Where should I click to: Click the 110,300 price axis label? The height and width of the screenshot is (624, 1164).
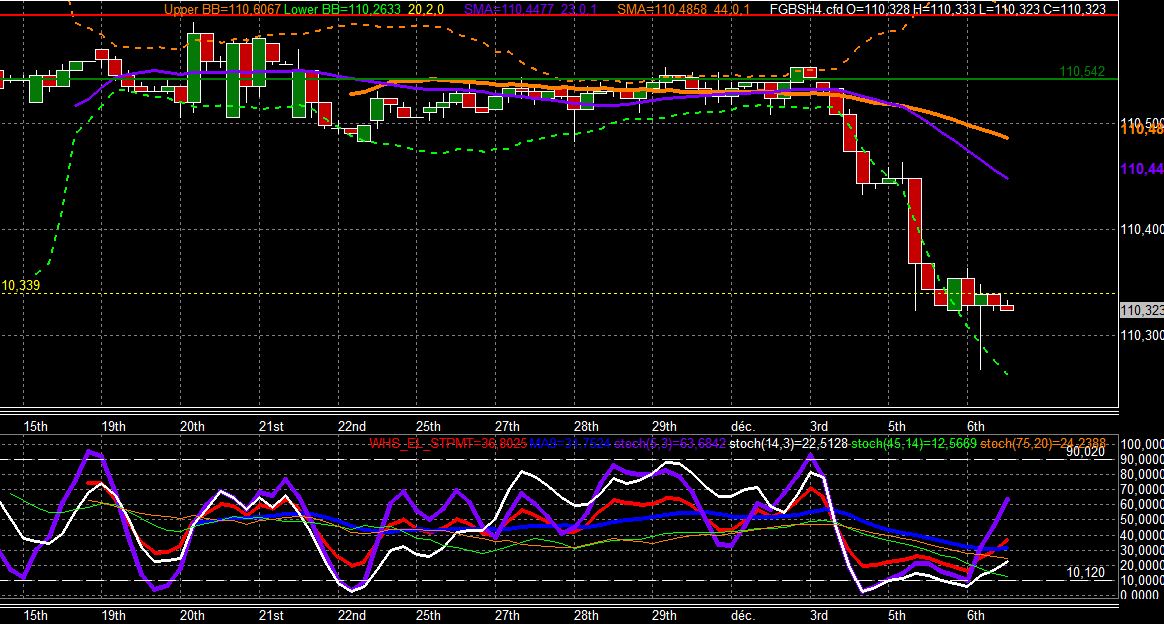point(1142,335)
